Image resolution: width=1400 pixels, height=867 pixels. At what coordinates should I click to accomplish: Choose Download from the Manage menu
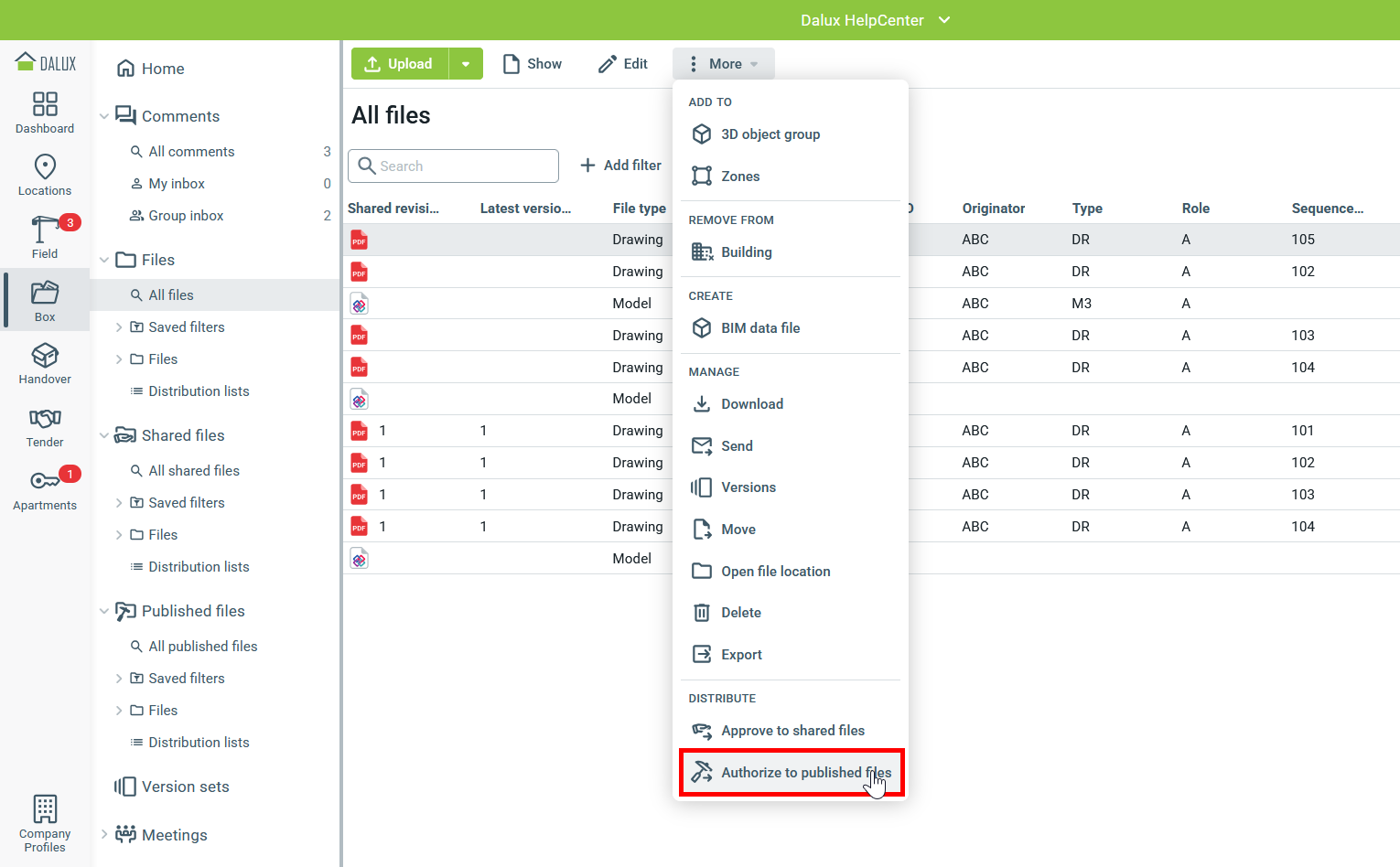pyautogui.click(x=751, y=404)
